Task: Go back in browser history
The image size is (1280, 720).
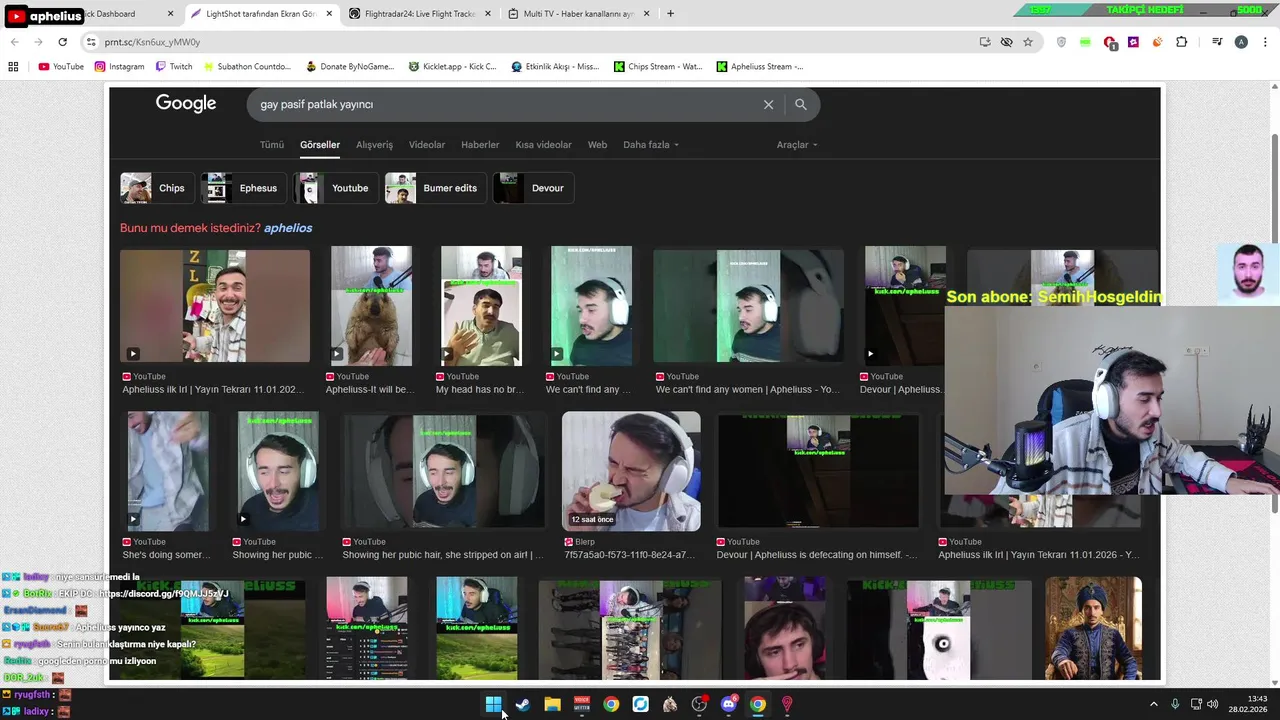Action: 14,42
